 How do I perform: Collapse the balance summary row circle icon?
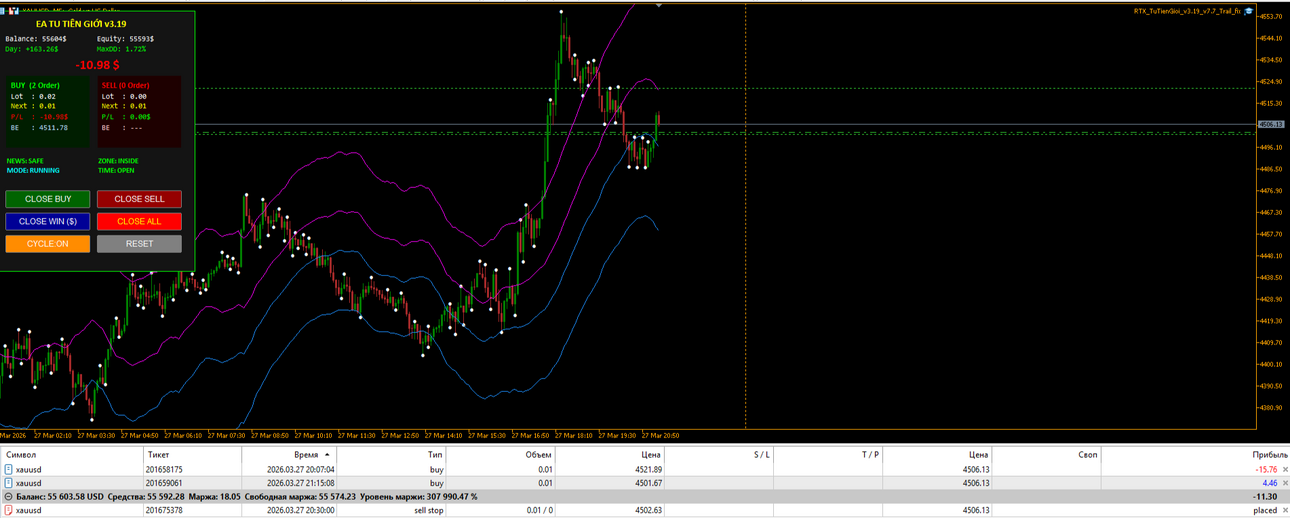tap(8, 496)
